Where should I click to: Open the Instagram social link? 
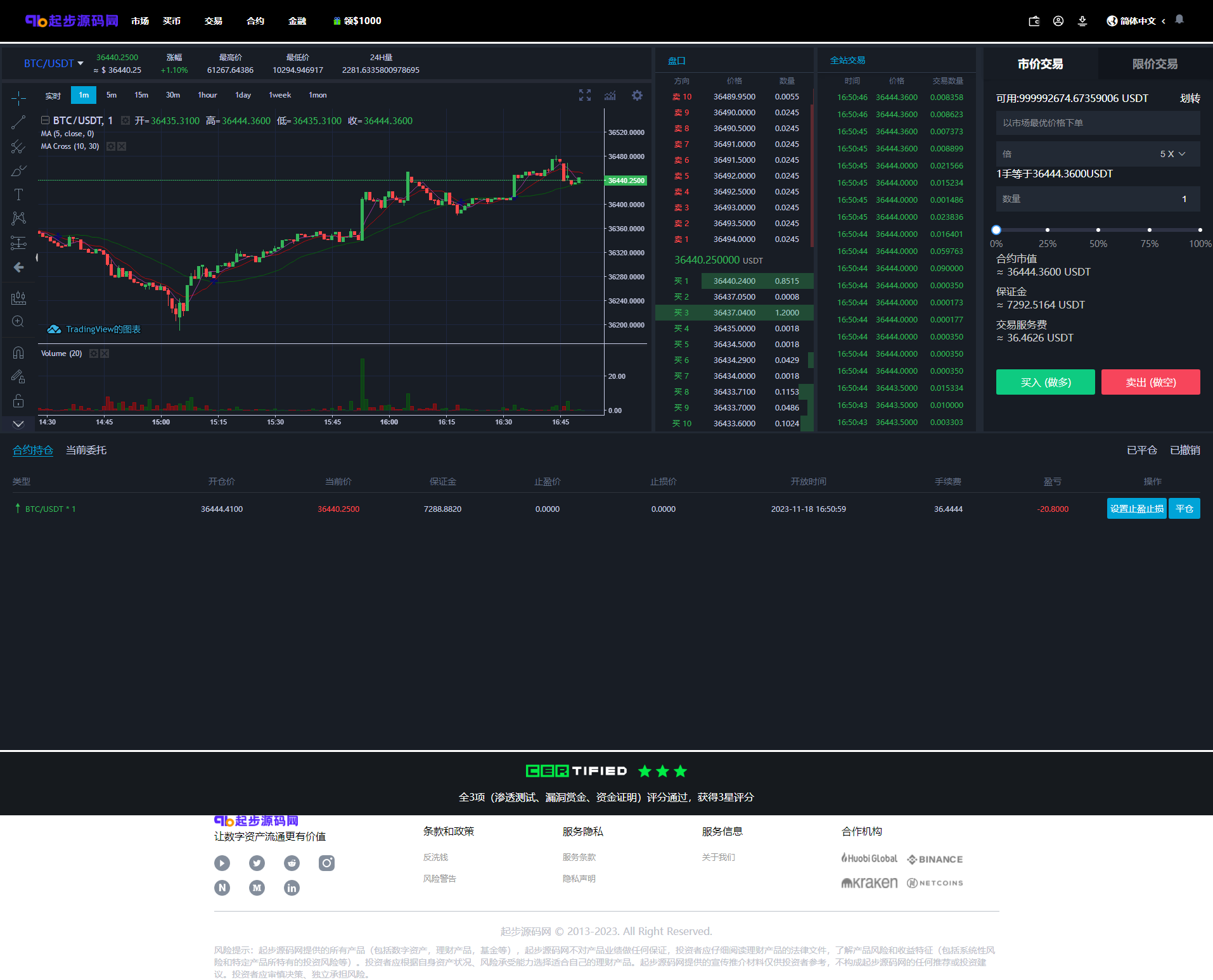pos(326,863)
